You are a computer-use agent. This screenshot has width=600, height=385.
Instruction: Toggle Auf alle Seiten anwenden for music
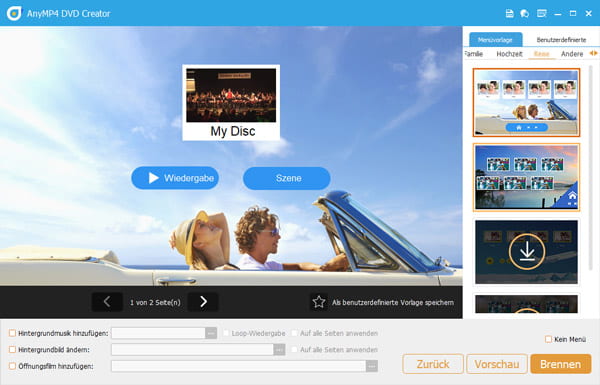click(x=294, y=333)
